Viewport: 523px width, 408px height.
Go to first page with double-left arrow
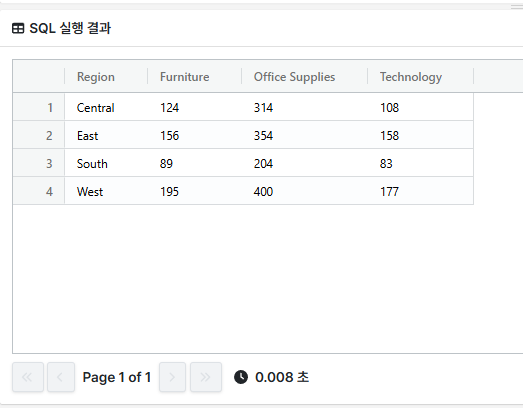(28, 377)
